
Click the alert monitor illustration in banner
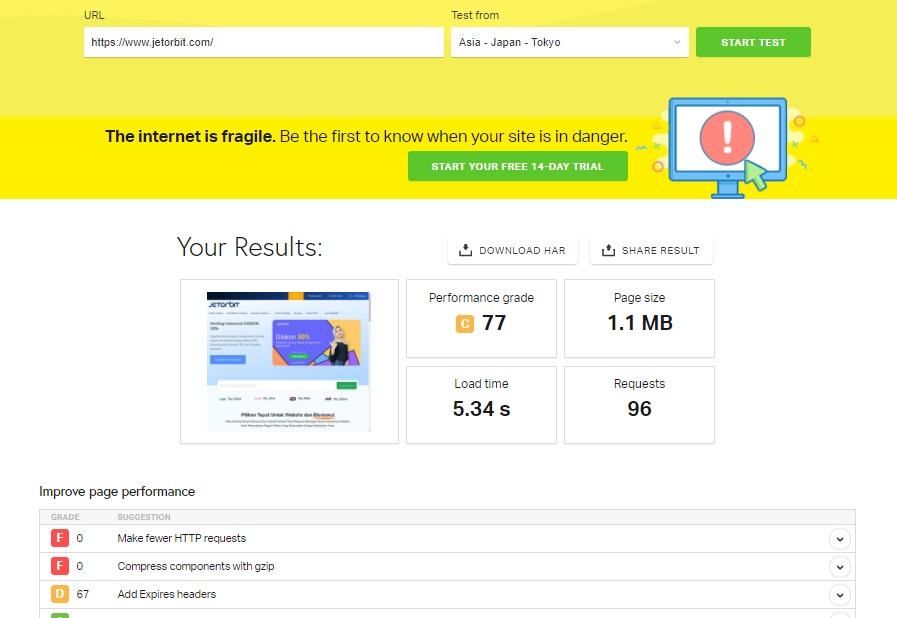(x=728, y=148)
